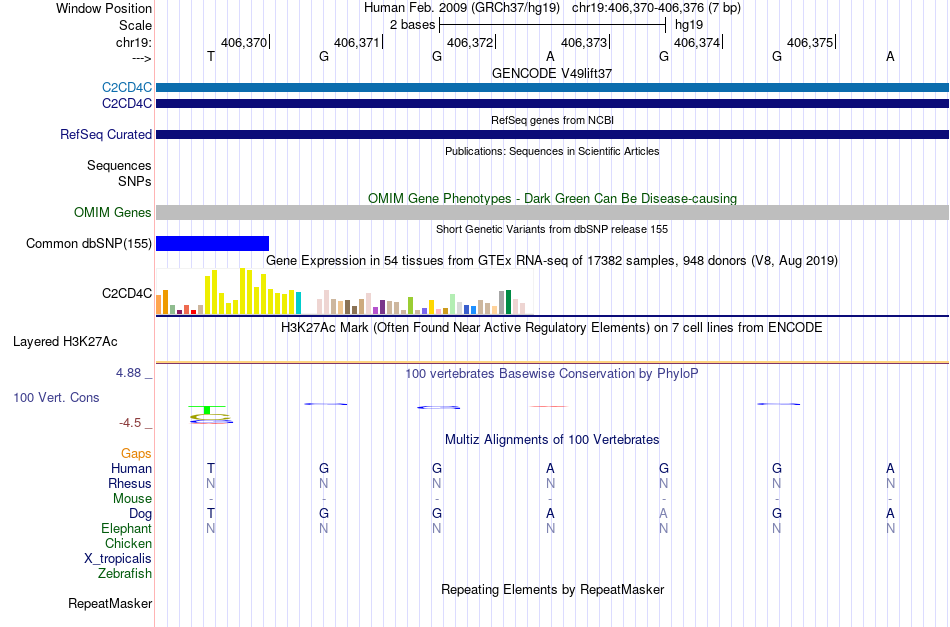Open the GTEx C2CD4C expression bar chart
Image resolution: width=950 pixels, height=627 pixels.
[x=344, y=293]
